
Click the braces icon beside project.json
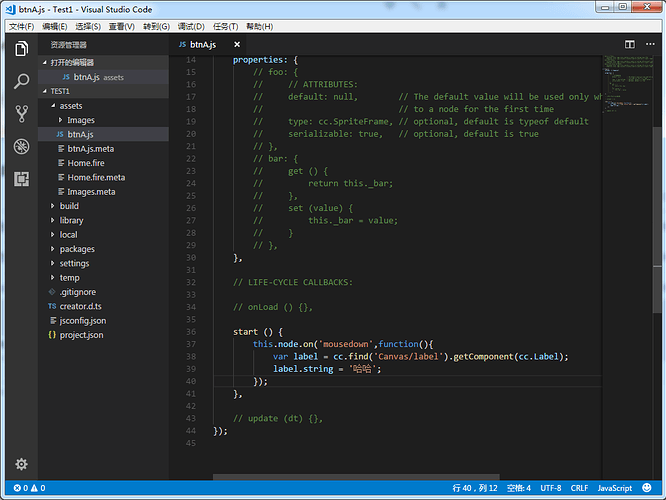(x=52, y=335)
